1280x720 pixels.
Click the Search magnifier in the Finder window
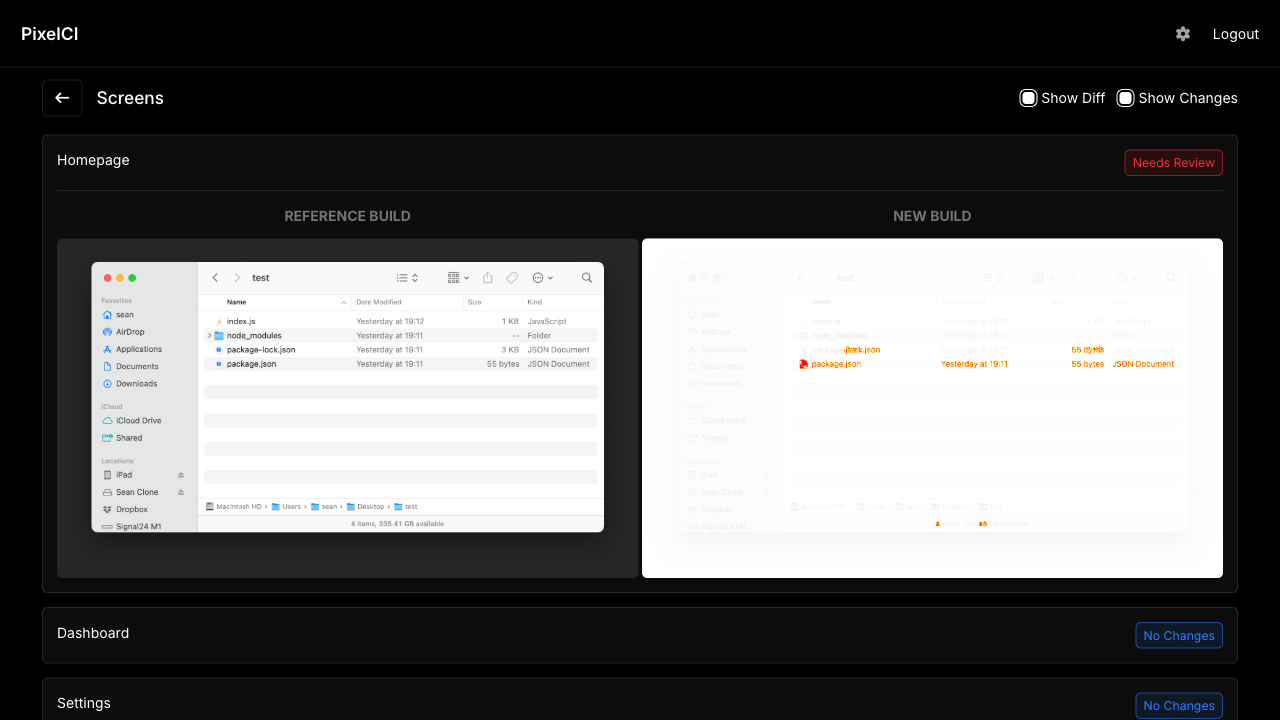pyautogui.click(x=587, y=277)
